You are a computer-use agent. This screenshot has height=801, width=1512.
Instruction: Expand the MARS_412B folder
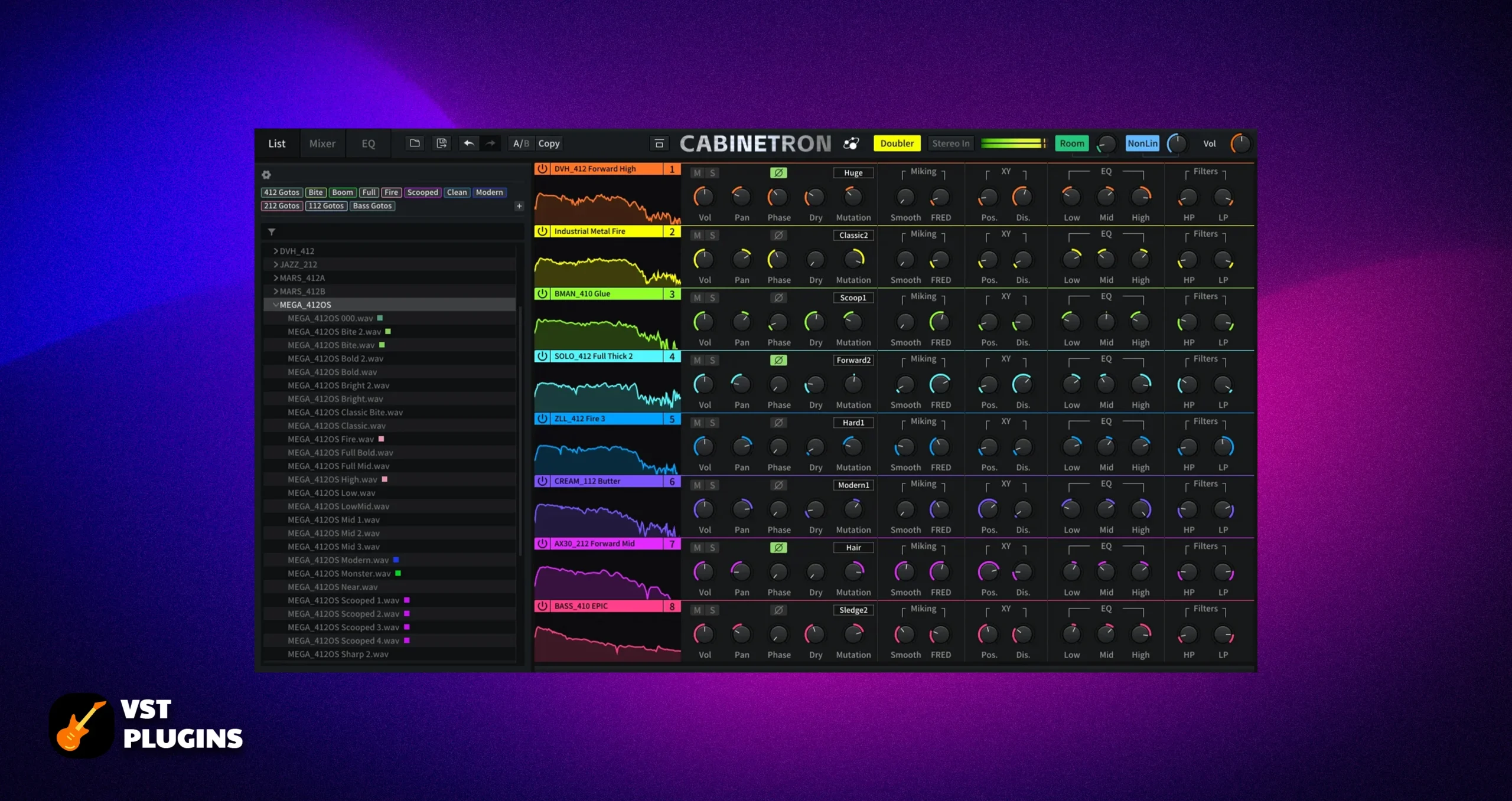click(x=276, y=292)
